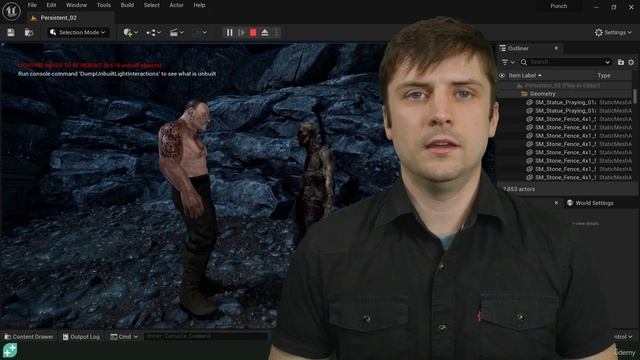Click the Outliner search field
Image resolution: width=640 pixels, height=360 pixels.
(x=565, y=62)
